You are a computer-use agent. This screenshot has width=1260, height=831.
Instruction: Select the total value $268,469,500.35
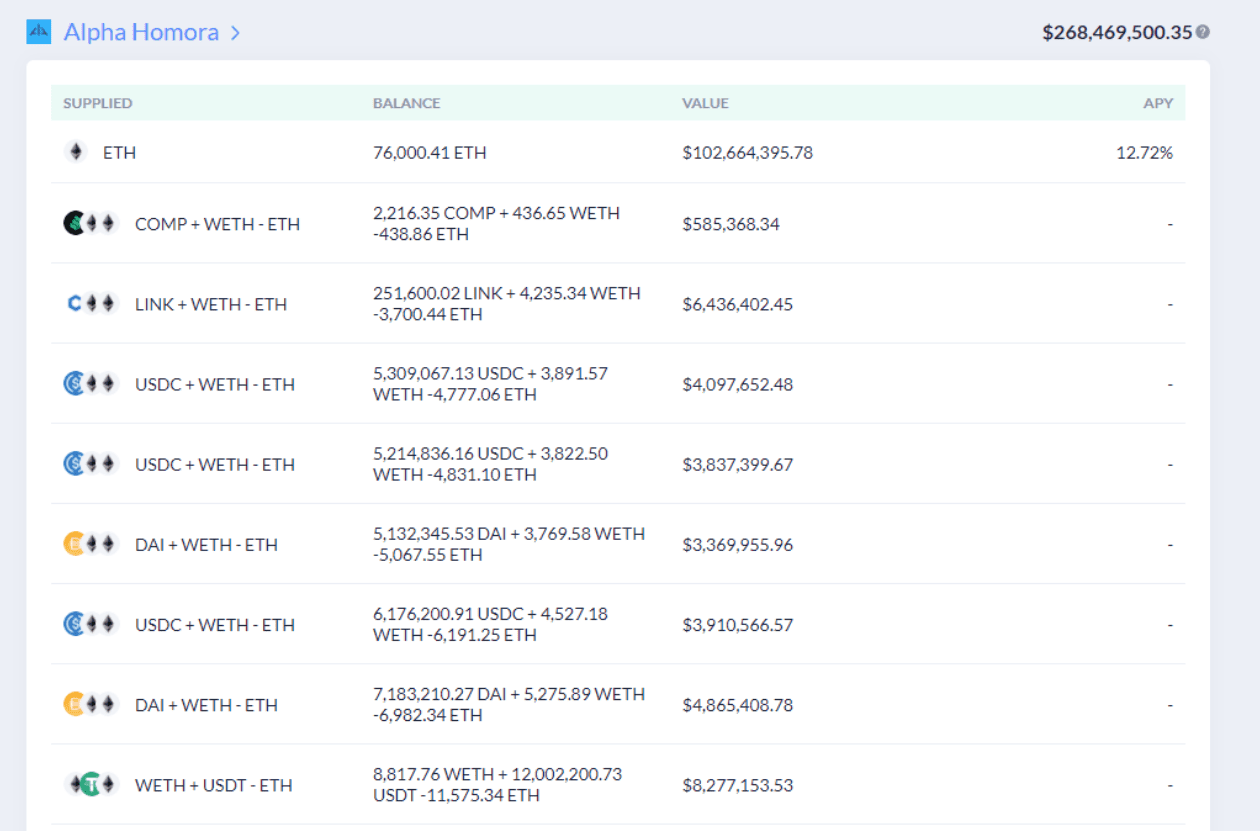click(1117, 32)
